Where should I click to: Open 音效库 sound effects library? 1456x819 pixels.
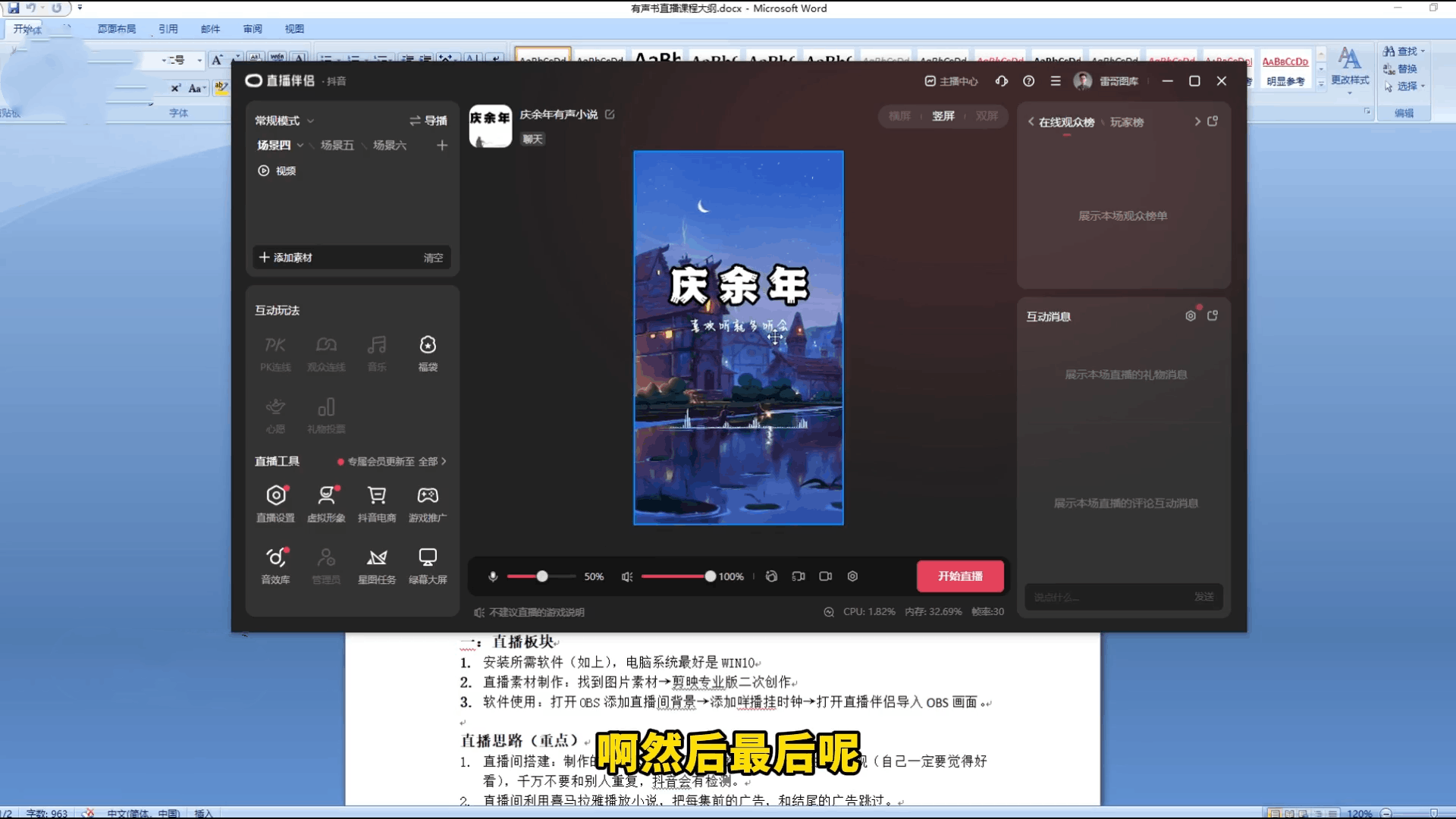(275, 566)
